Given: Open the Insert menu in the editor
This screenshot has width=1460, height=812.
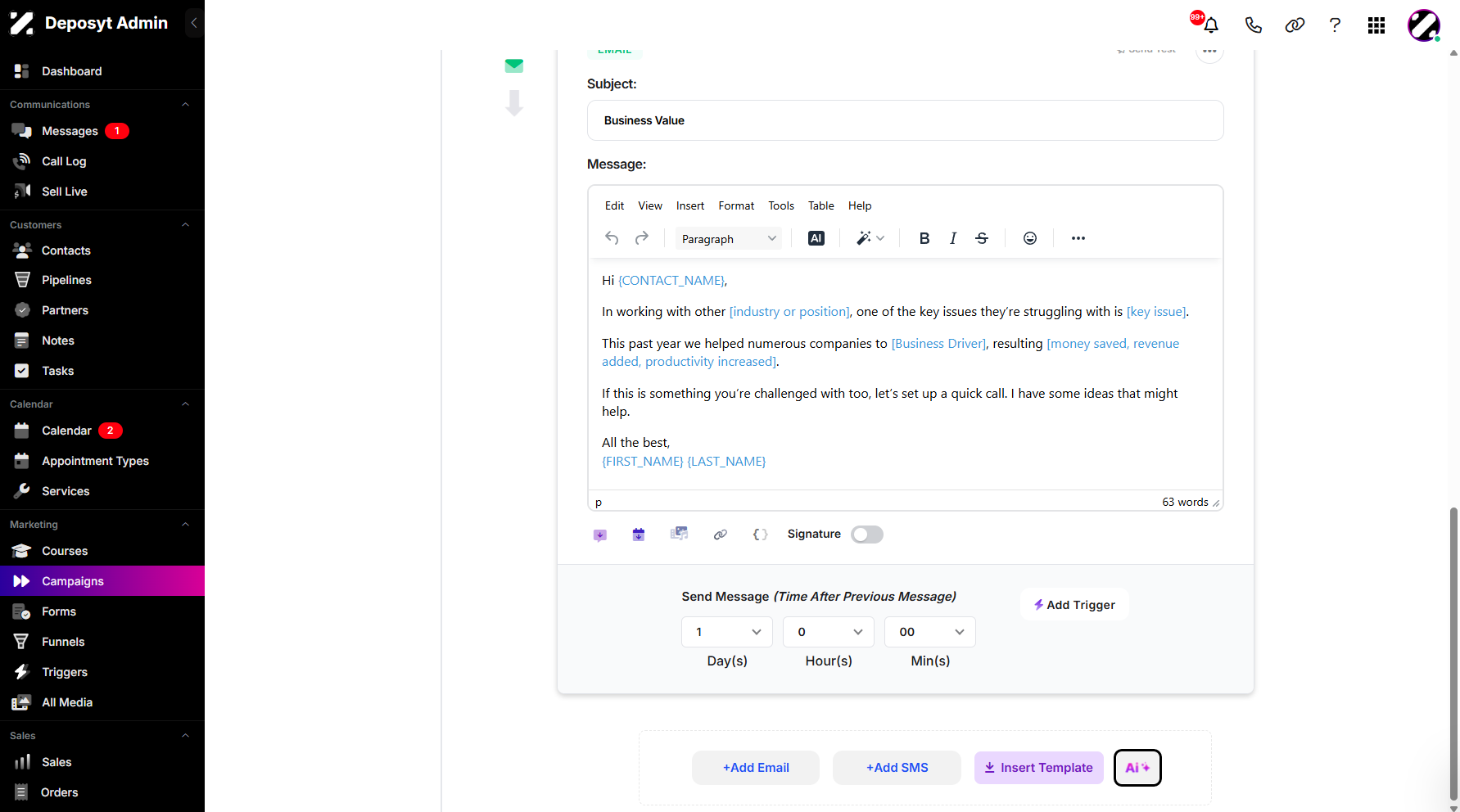Looking at the screenshot, I should coord(690,205).
